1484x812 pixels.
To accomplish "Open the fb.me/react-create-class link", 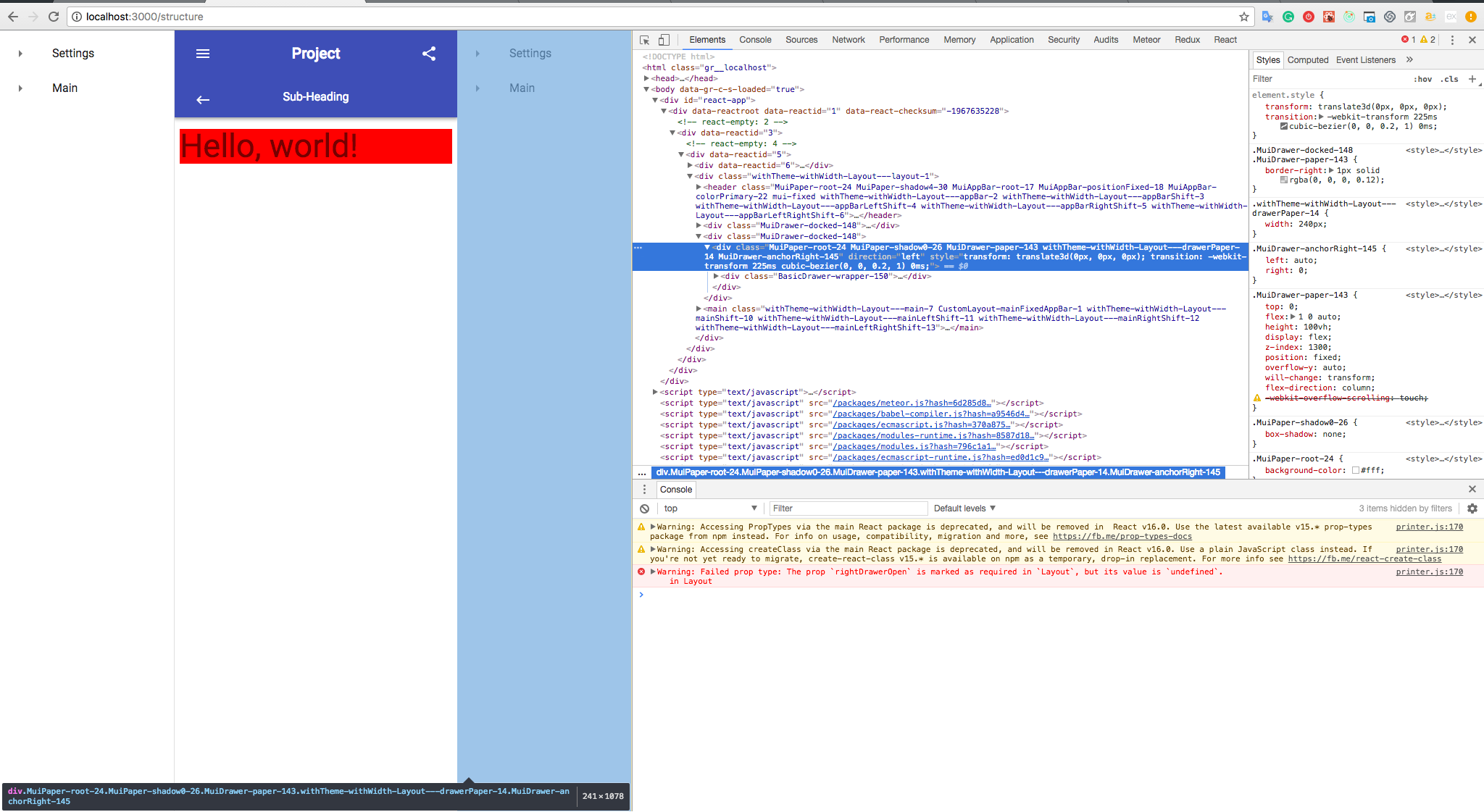I will click(x=1364, y=559).
